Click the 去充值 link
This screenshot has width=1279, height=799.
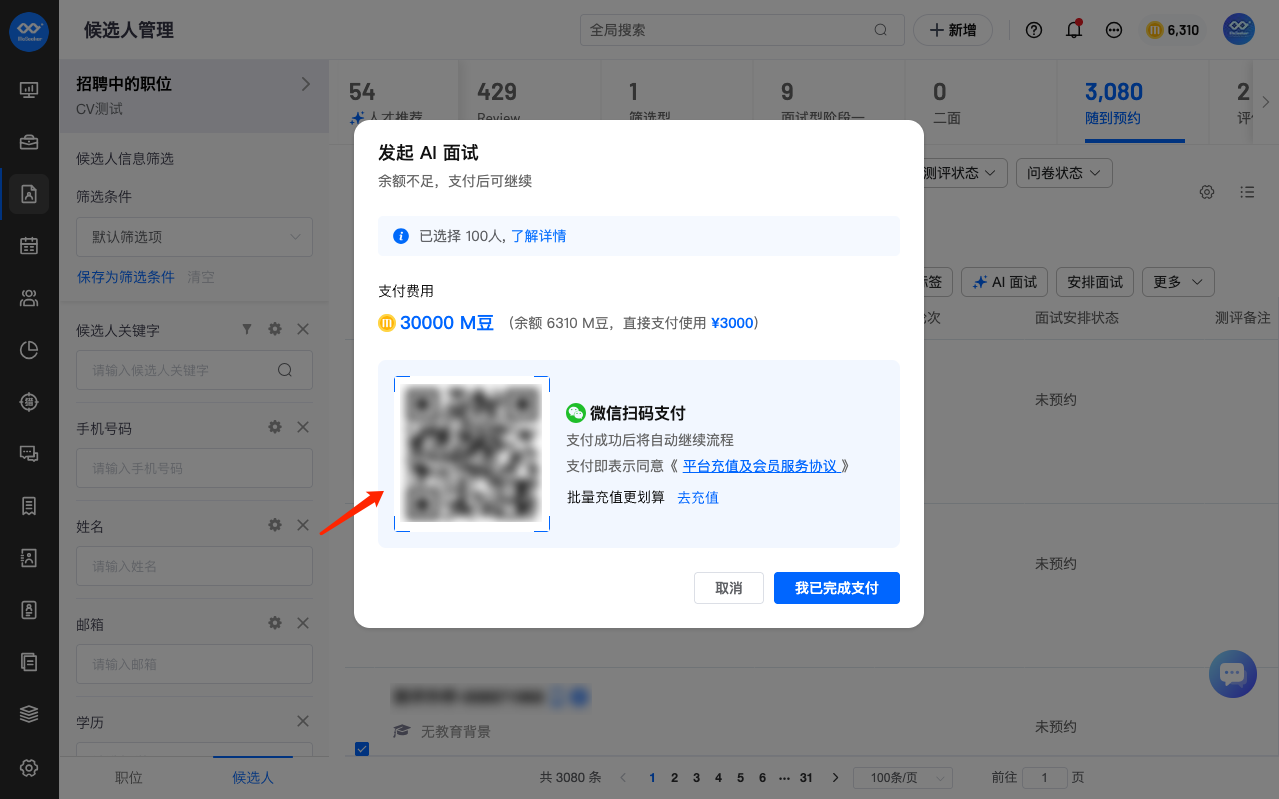[x=698, y=497]
